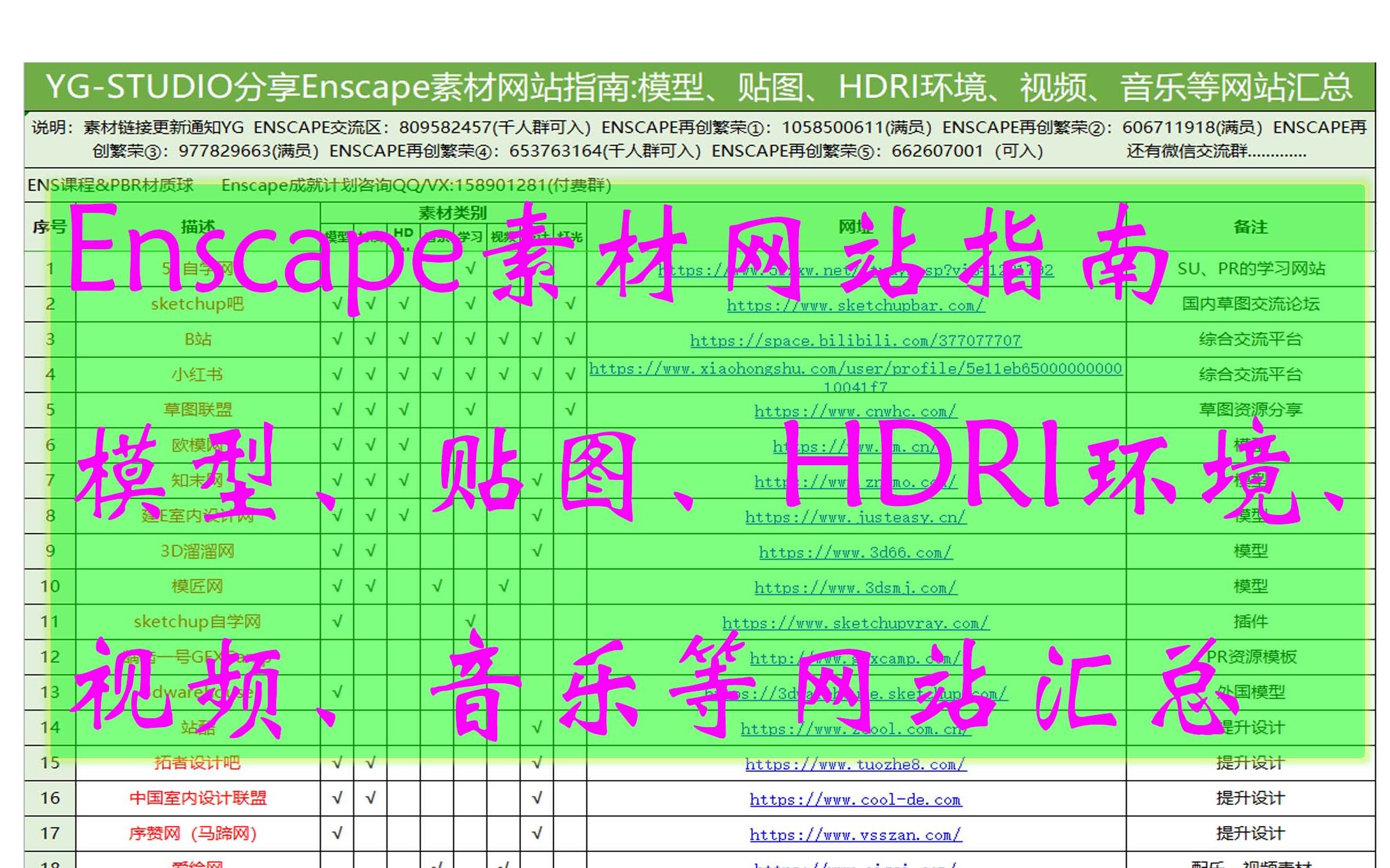Select the 插件 note cell
The image size is (1390, 868).
[x=1250, y=621]
